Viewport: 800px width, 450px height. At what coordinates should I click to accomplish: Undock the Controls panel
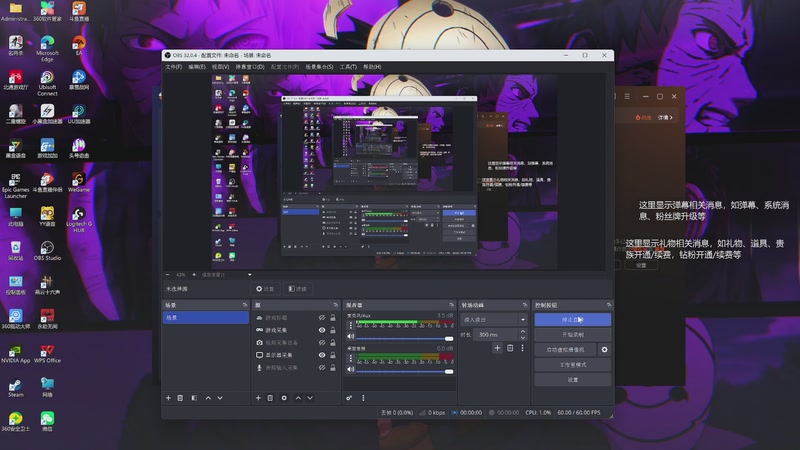click(x=608, y=305)
